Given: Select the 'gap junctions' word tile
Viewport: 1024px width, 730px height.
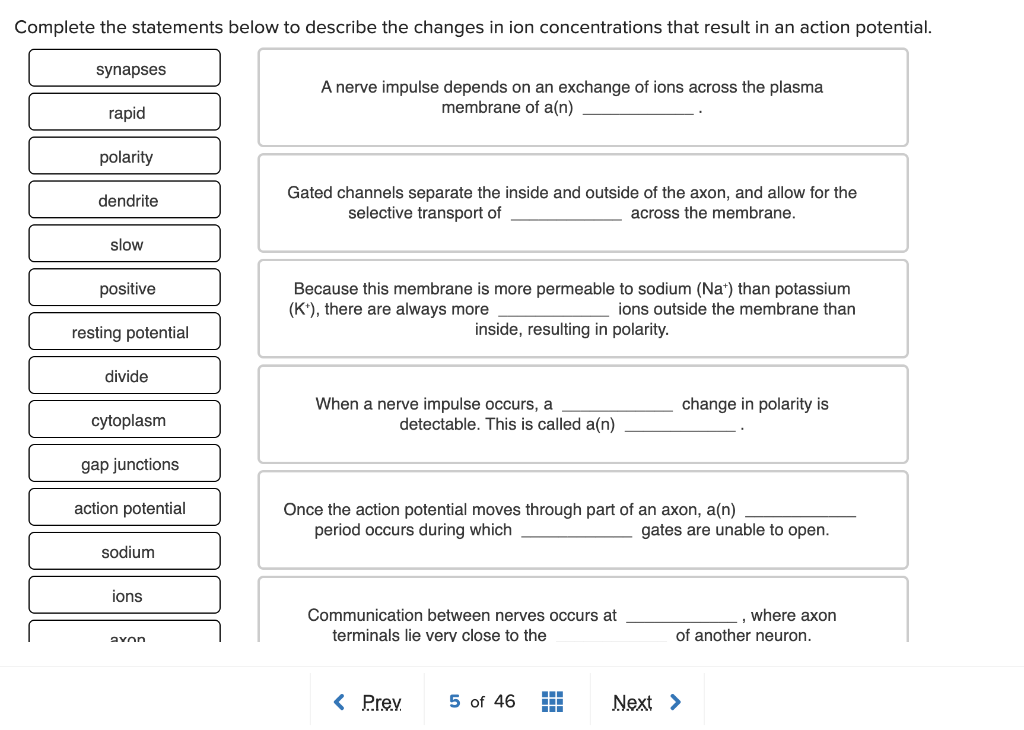Looking at the screenshot, I should pos(124,463).
